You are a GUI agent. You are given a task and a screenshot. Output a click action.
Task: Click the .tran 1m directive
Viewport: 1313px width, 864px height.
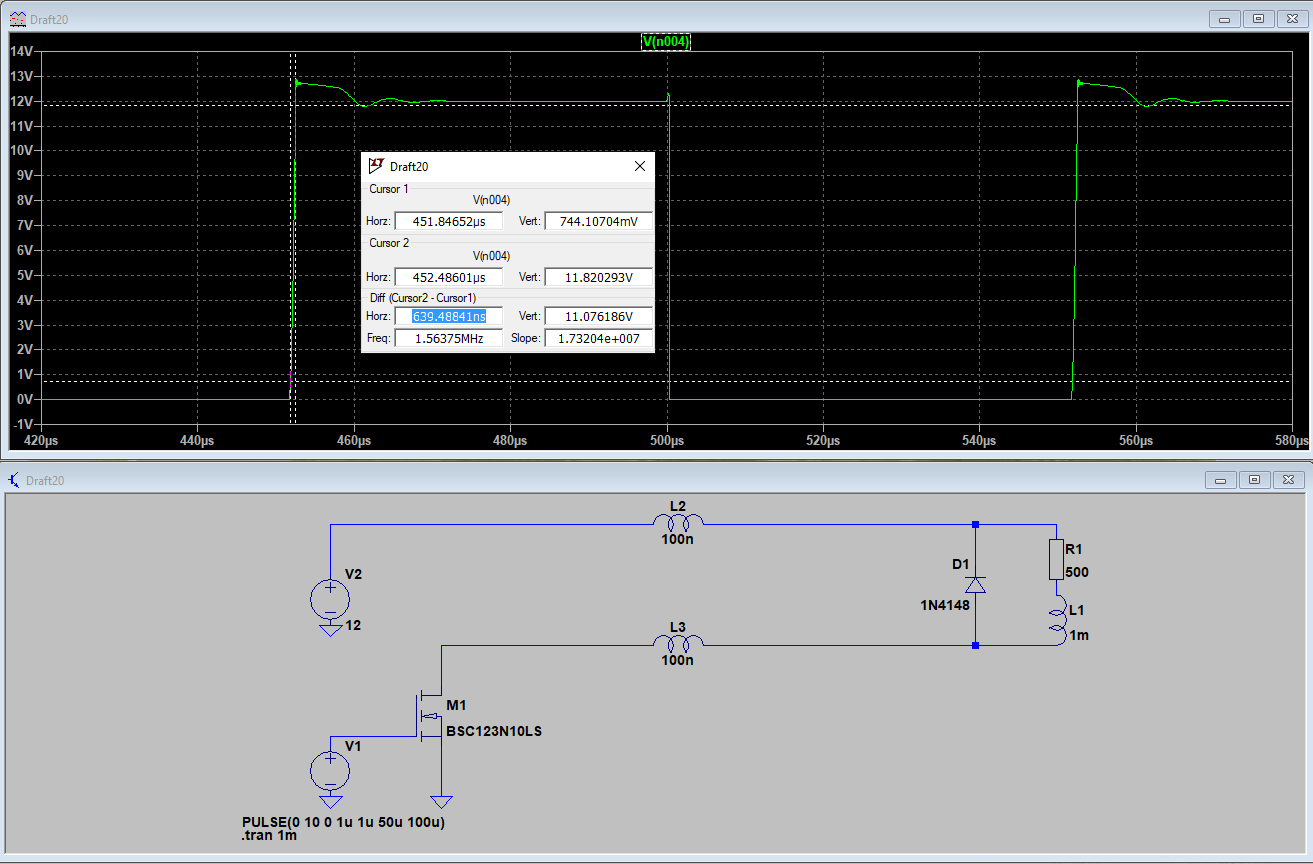click(x=269, y=836)
